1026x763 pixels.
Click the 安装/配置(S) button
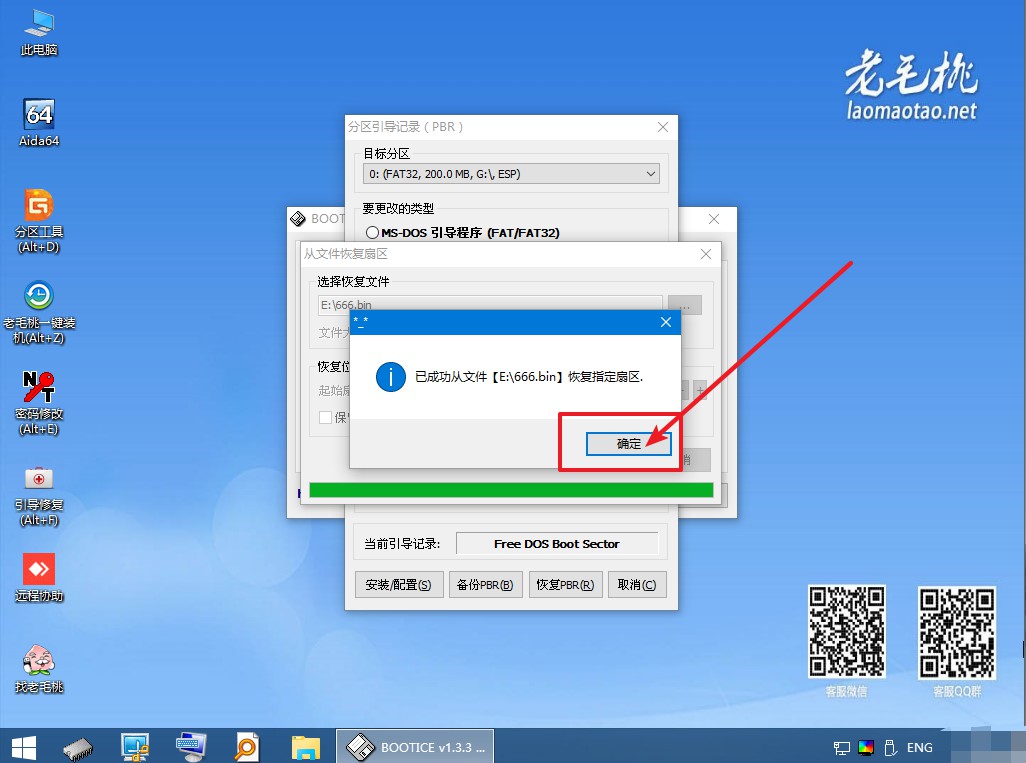(398, 584)
